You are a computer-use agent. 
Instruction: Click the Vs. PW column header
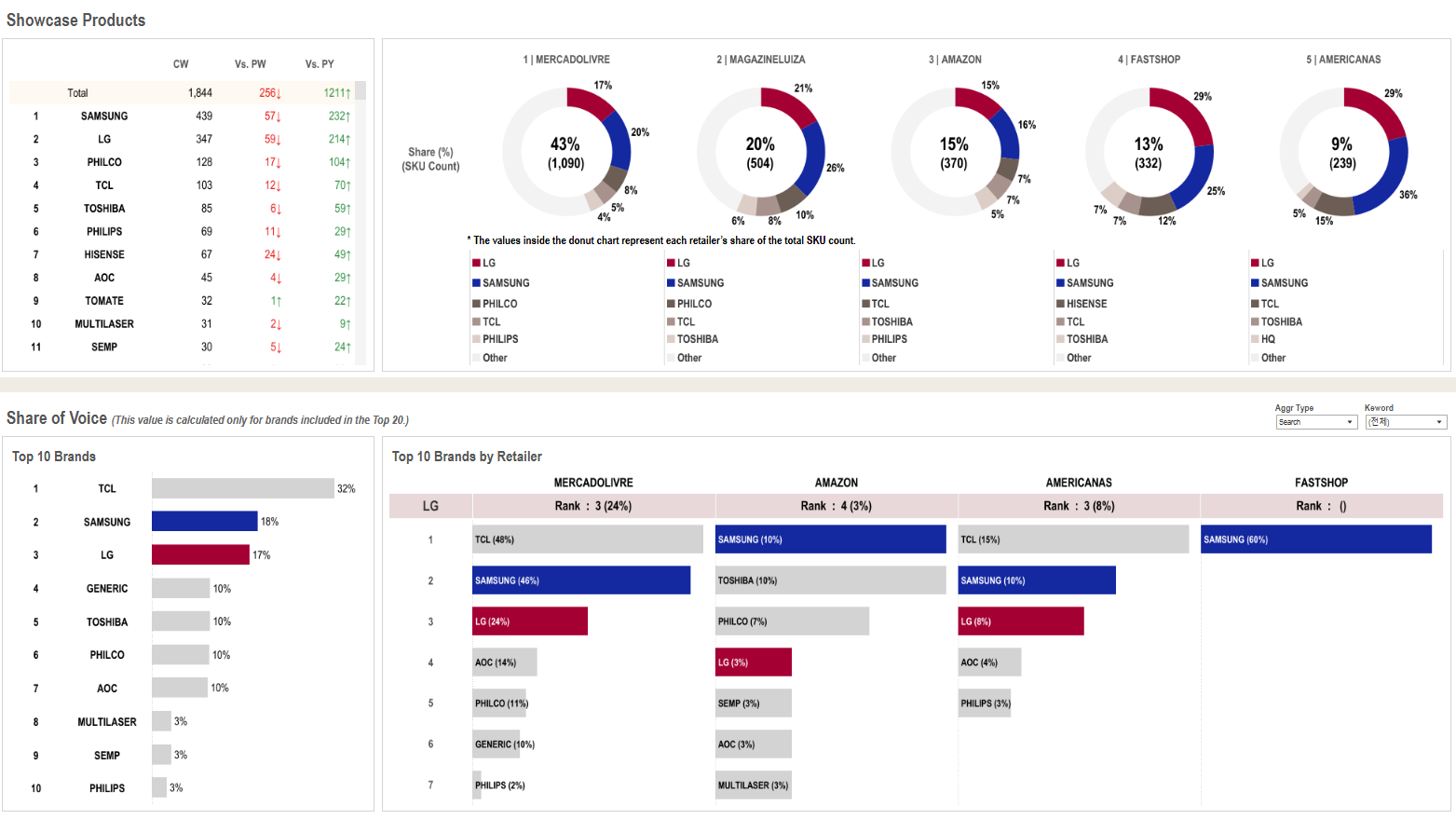pyautogui.click(x=250, y=64)
